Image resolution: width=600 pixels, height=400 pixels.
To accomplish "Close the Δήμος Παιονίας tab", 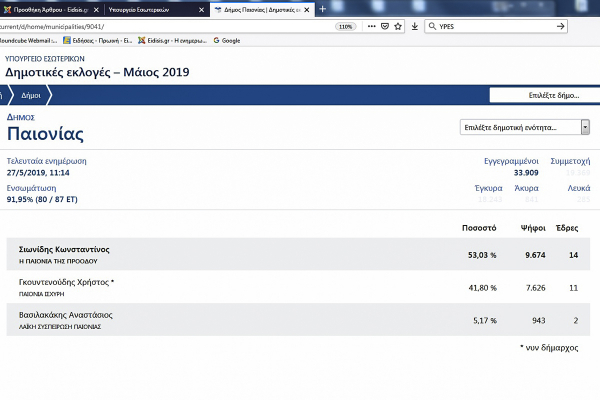I will 308,9.
